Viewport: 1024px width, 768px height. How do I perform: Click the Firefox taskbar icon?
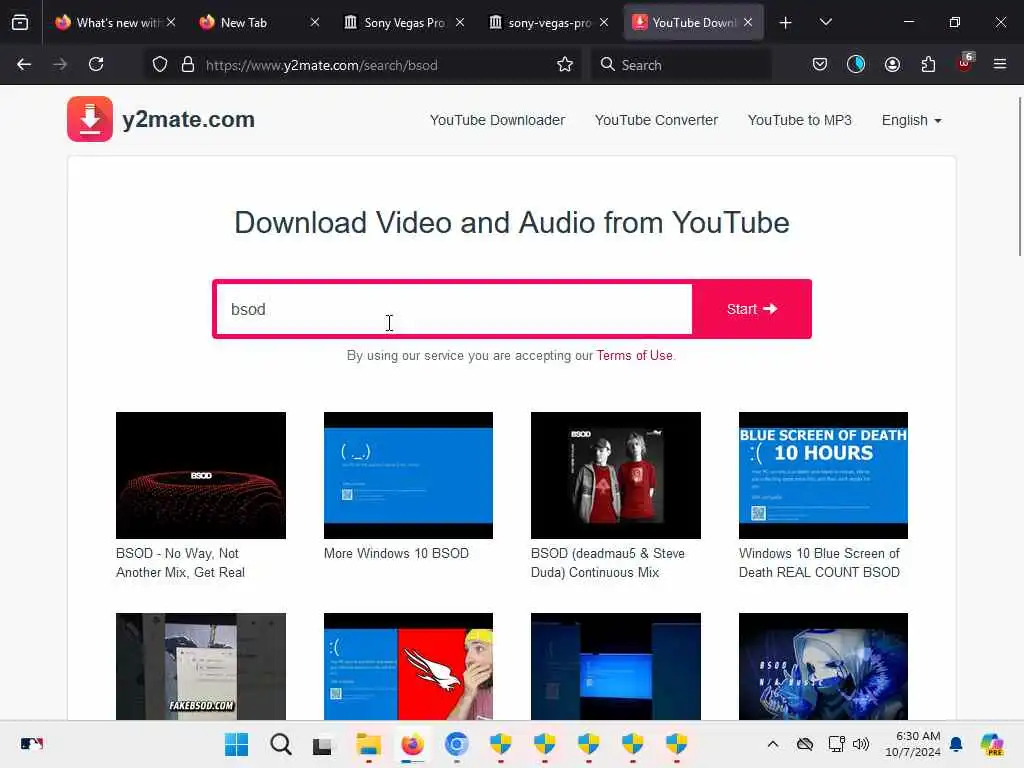tap(412, 744)
